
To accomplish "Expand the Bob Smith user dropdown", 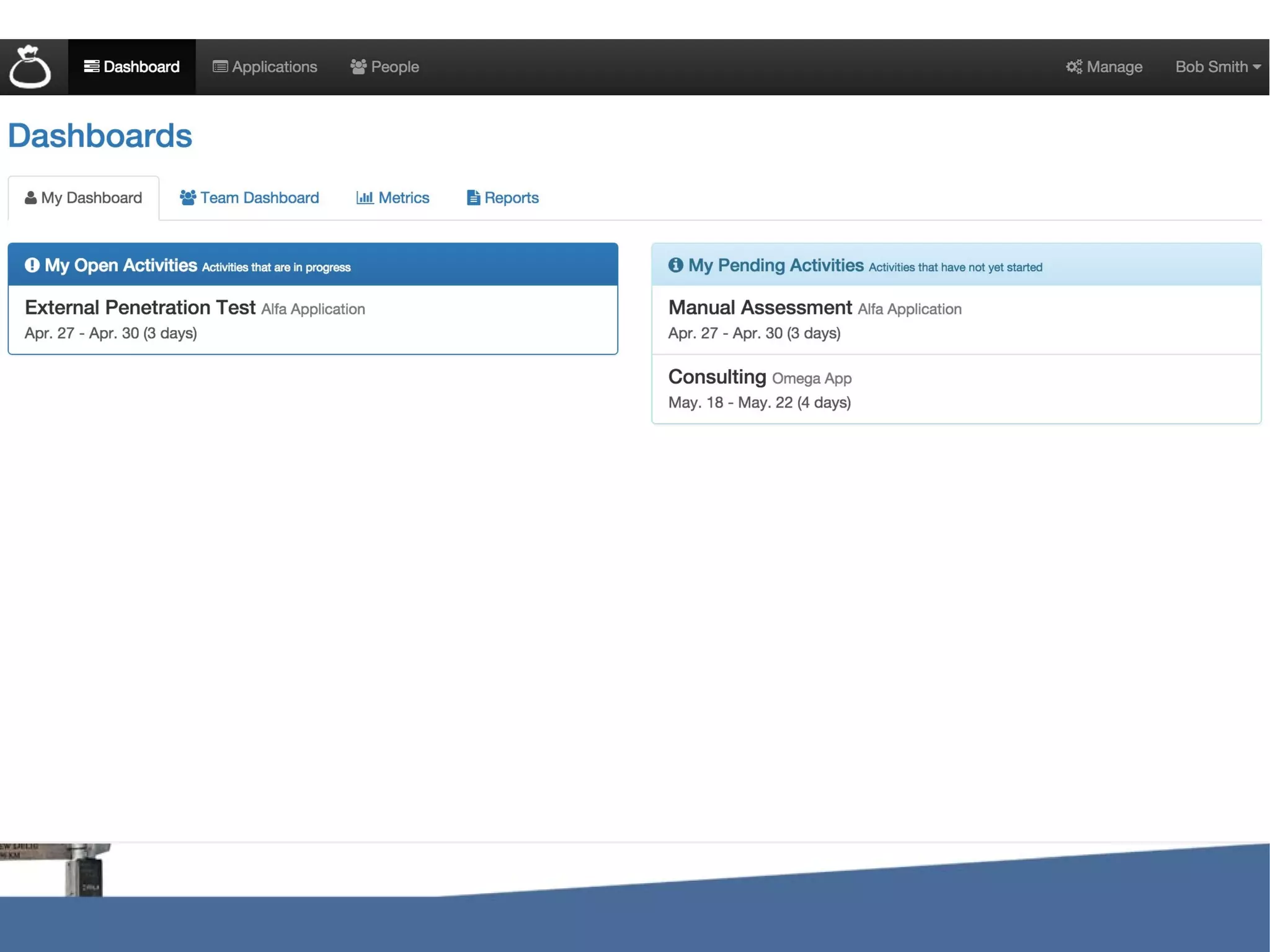I will click(1217, 66).
